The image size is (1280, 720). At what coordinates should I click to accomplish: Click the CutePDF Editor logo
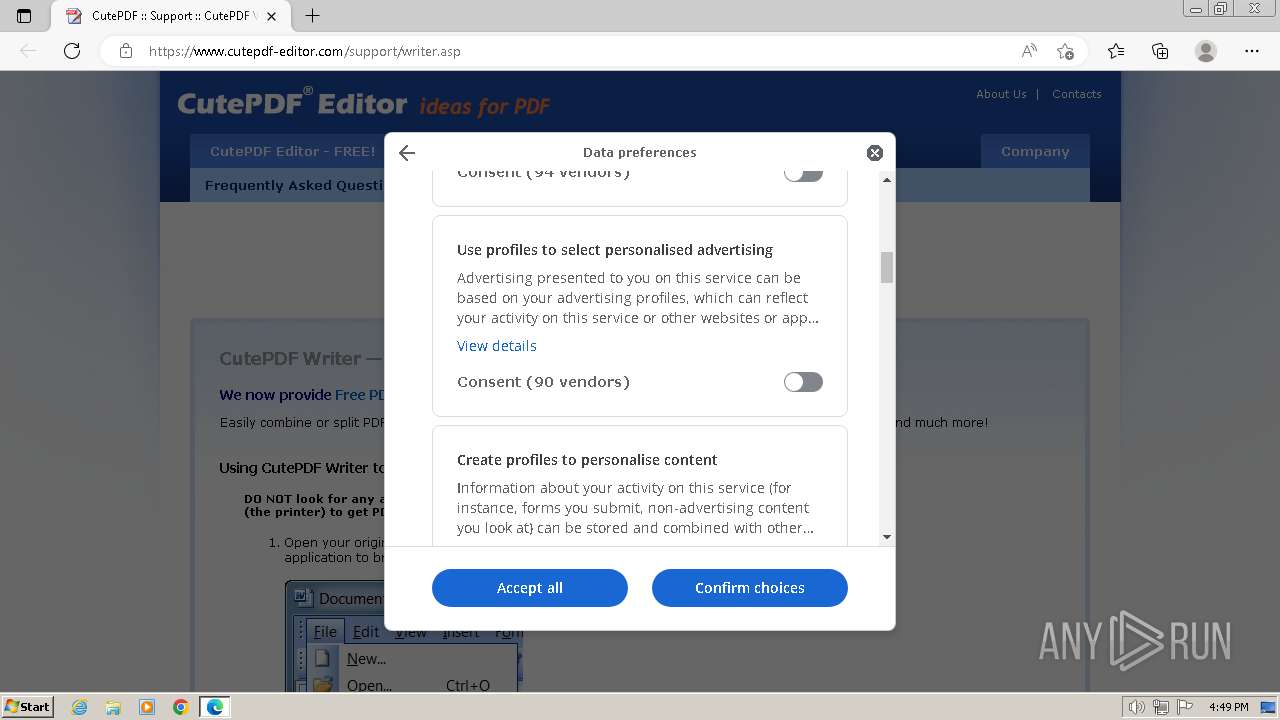pos(364,103)
